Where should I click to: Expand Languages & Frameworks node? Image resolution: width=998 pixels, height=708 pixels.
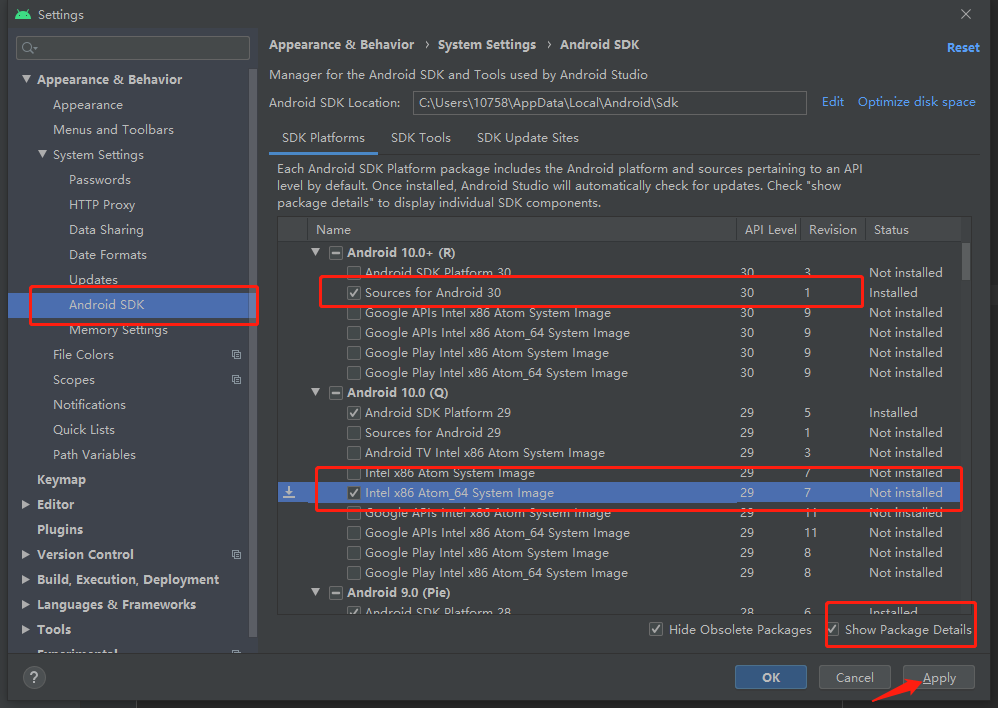click(26, 604)
